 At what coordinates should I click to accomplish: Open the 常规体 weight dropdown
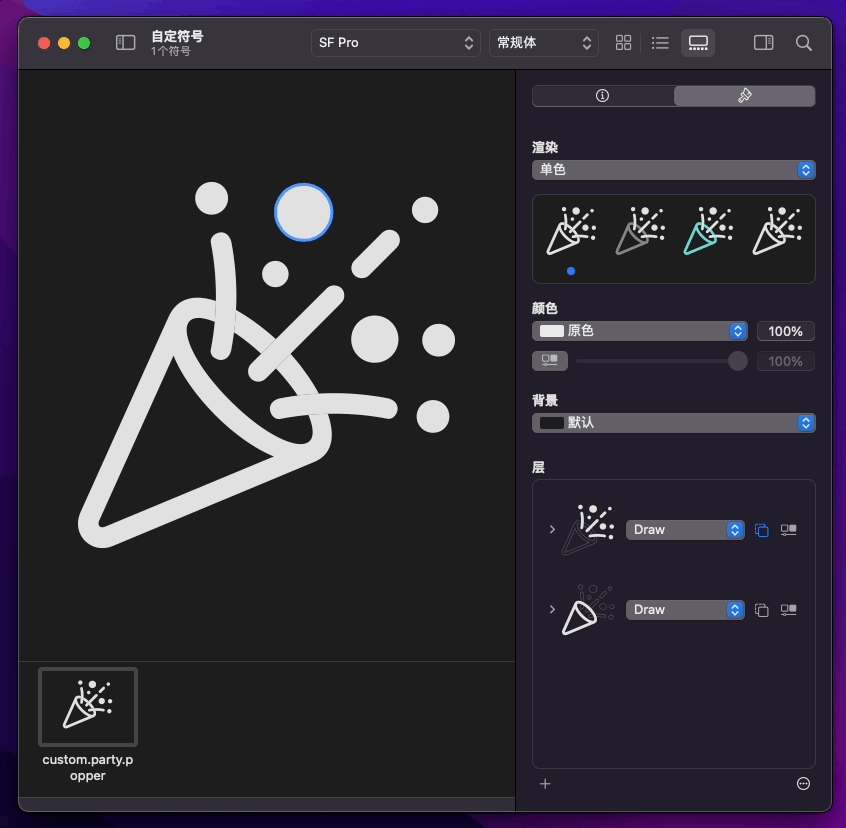click(543, 43)
